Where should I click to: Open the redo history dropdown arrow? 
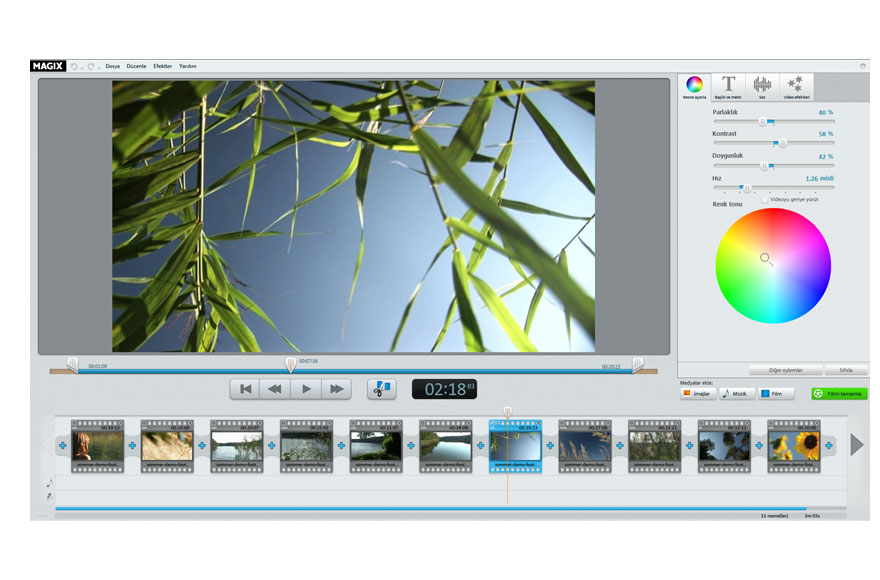pyautogui.click(x=99, y=68)
